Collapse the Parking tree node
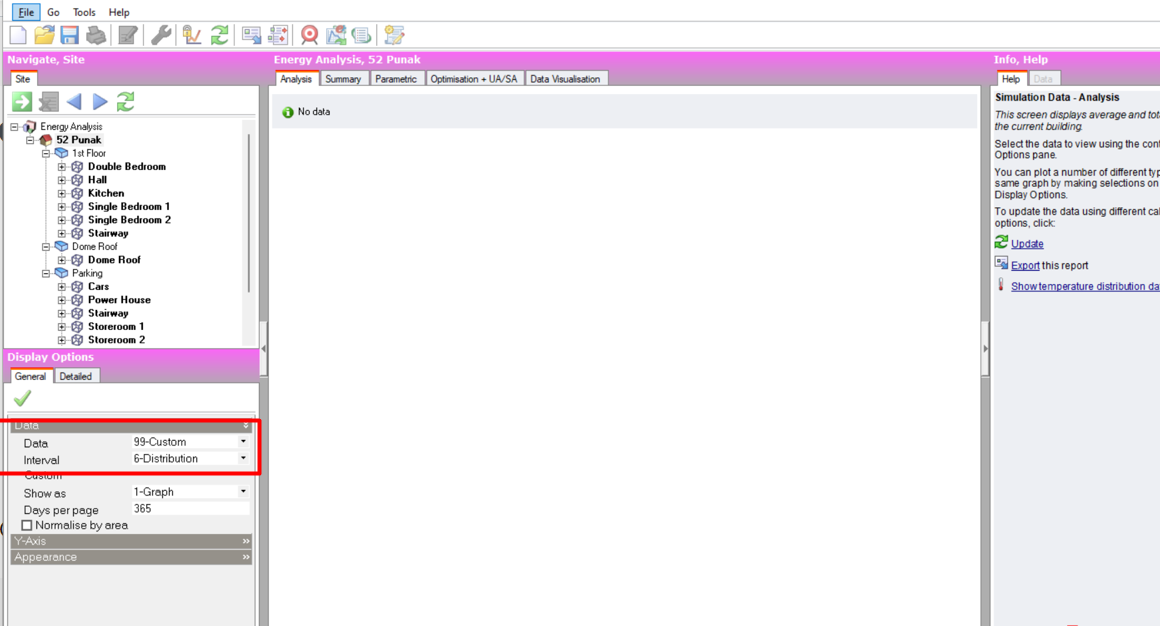The image size is (1160, 626). (46, 273)
